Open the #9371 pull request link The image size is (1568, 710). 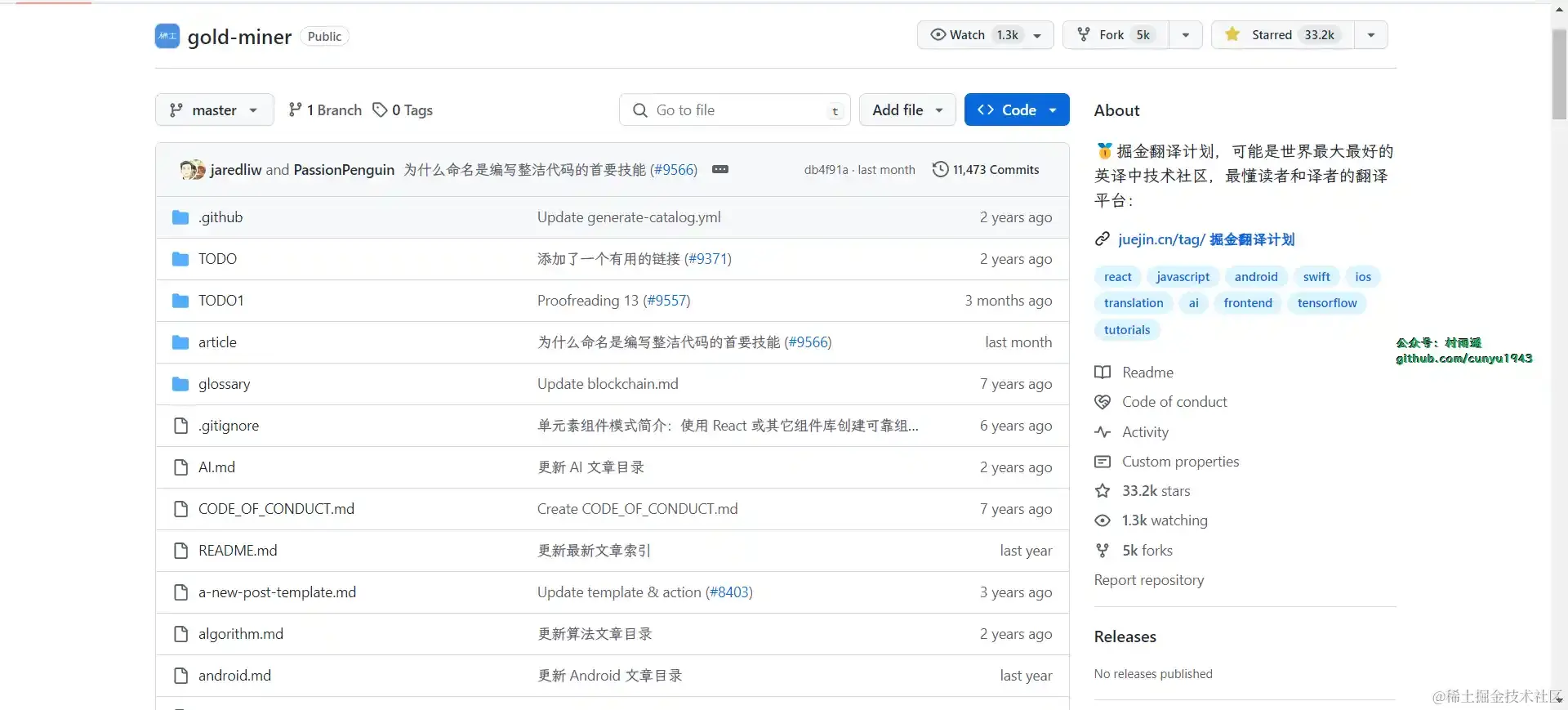click(708, 259)
